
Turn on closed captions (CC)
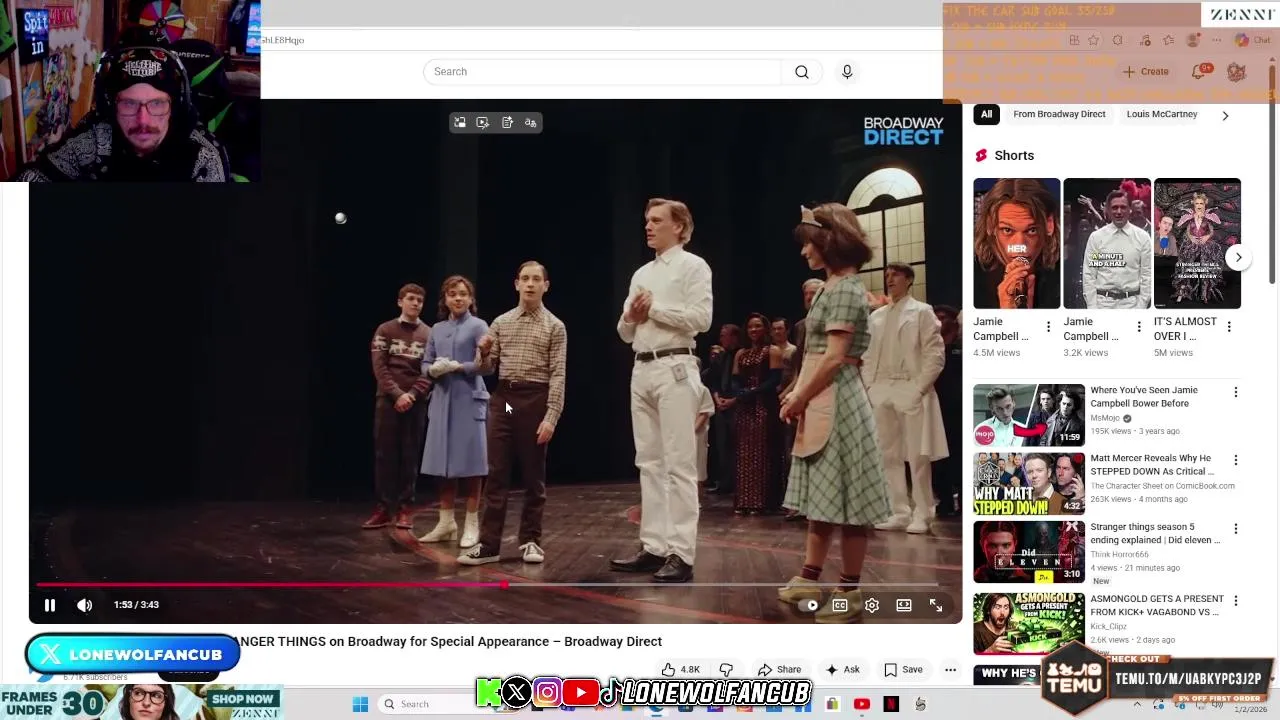[840, 605]
